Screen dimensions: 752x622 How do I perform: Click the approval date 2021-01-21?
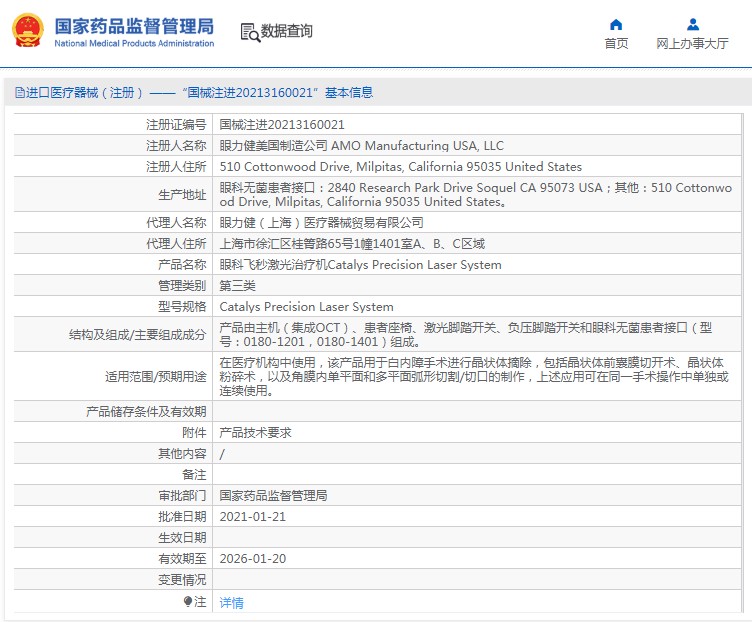coord(253,516)
